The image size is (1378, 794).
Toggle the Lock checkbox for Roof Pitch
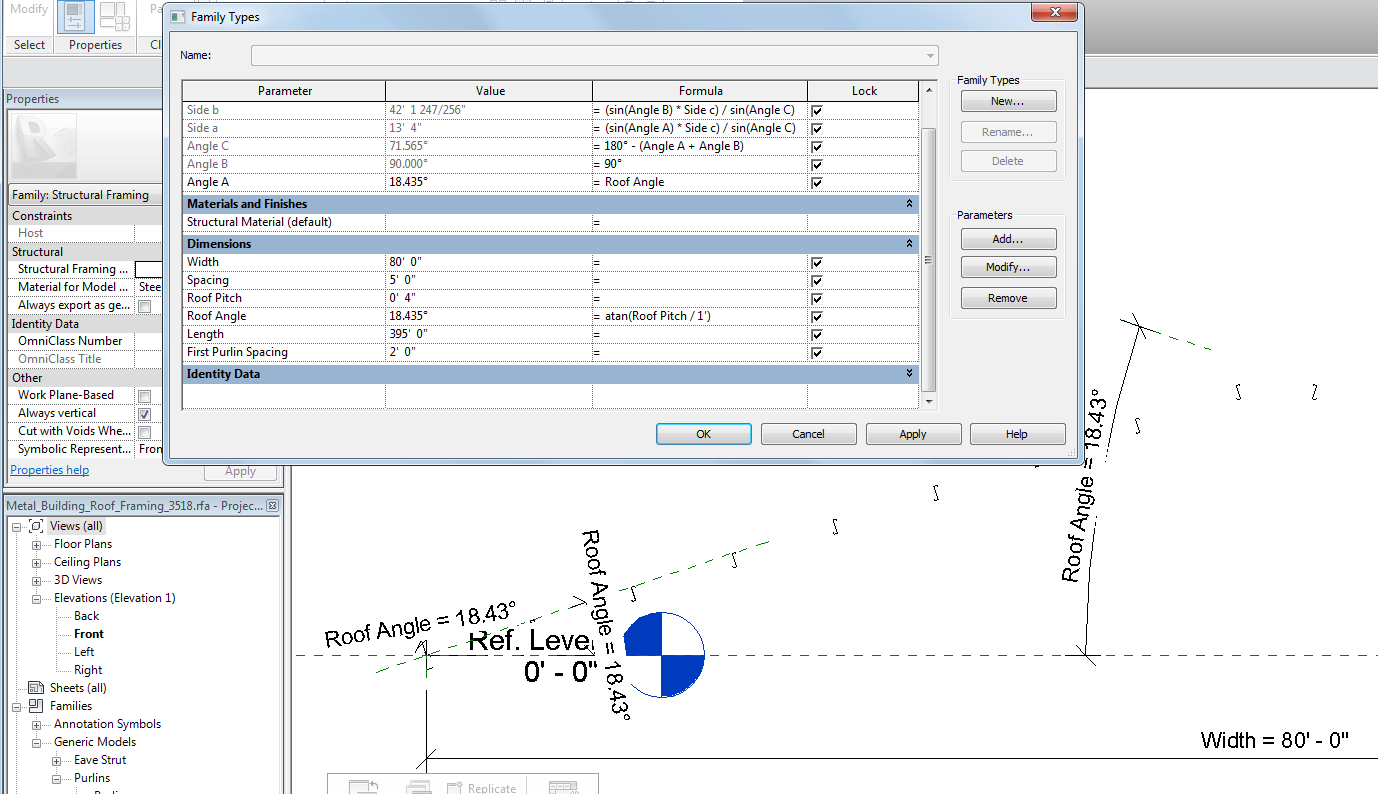coord(817,299)
